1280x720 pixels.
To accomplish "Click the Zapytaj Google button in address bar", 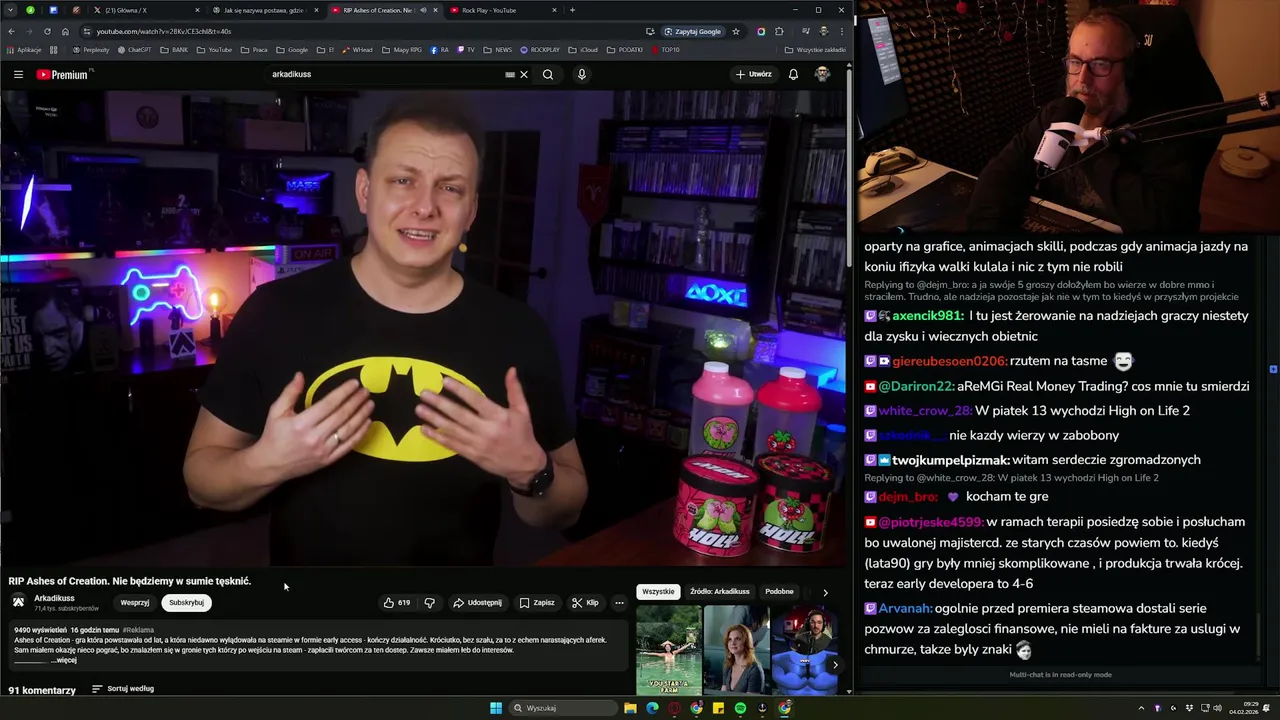I will [x=692, y=31].
